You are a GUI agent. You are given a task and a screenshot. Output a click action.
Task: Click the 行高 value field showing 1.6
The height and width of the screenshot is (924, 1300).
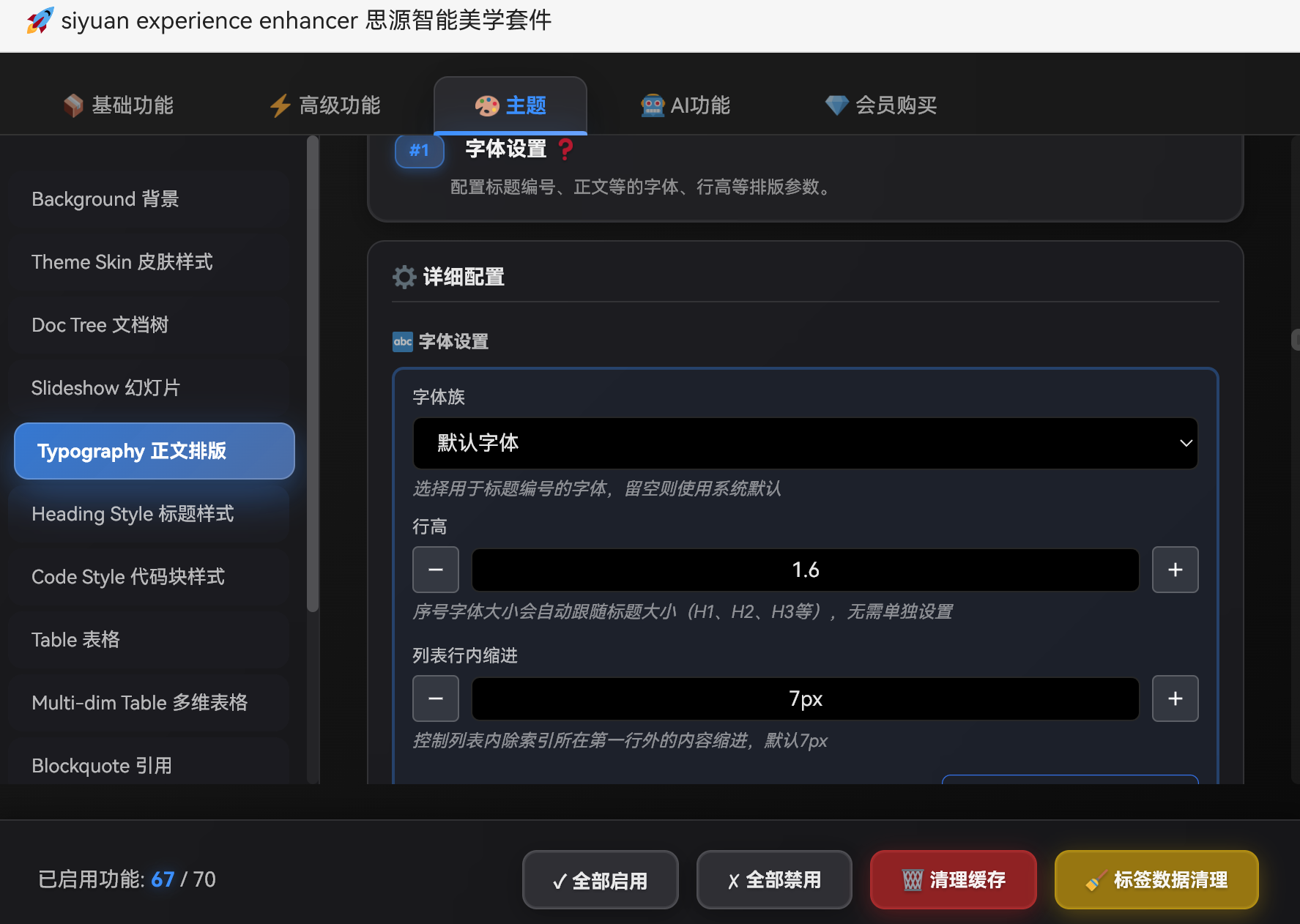click(806, 570)
